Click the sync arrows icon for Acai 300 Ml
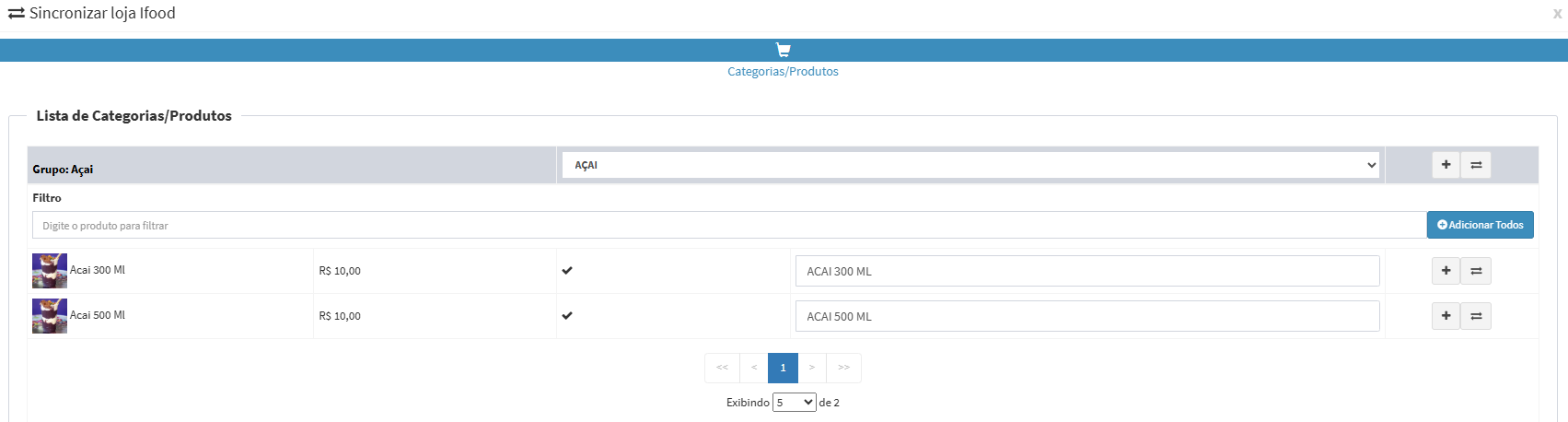 click(1476, 271)
